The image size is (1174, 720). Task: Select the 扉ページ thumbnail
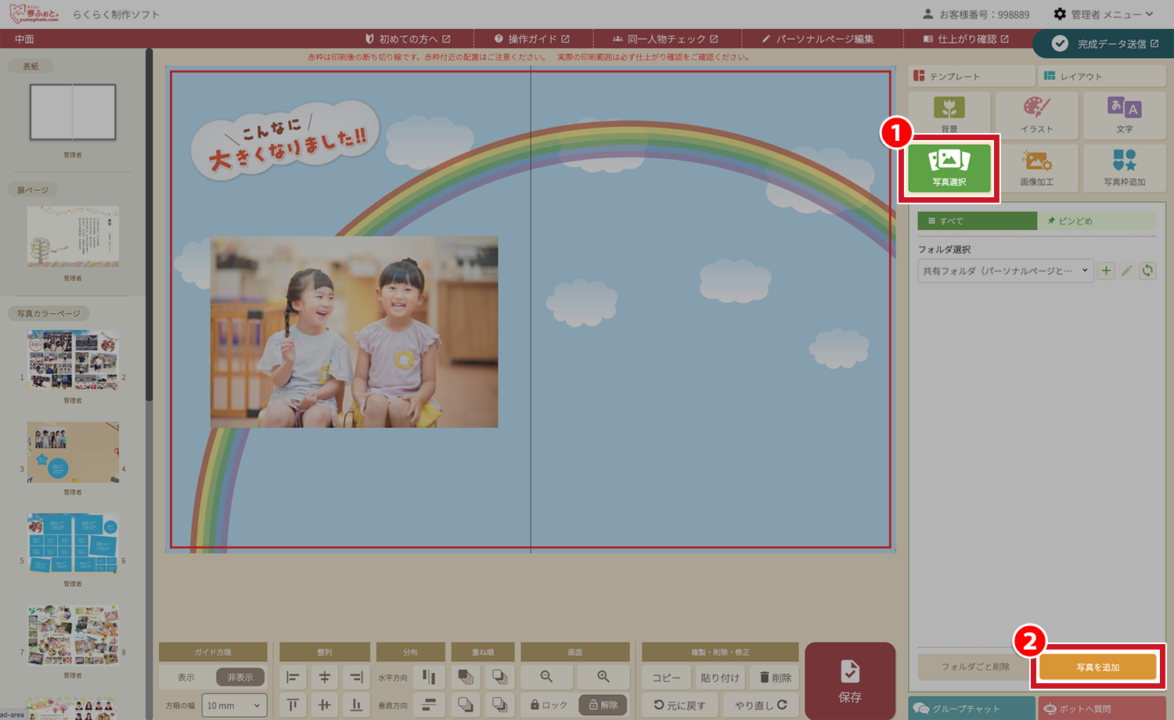73,237
